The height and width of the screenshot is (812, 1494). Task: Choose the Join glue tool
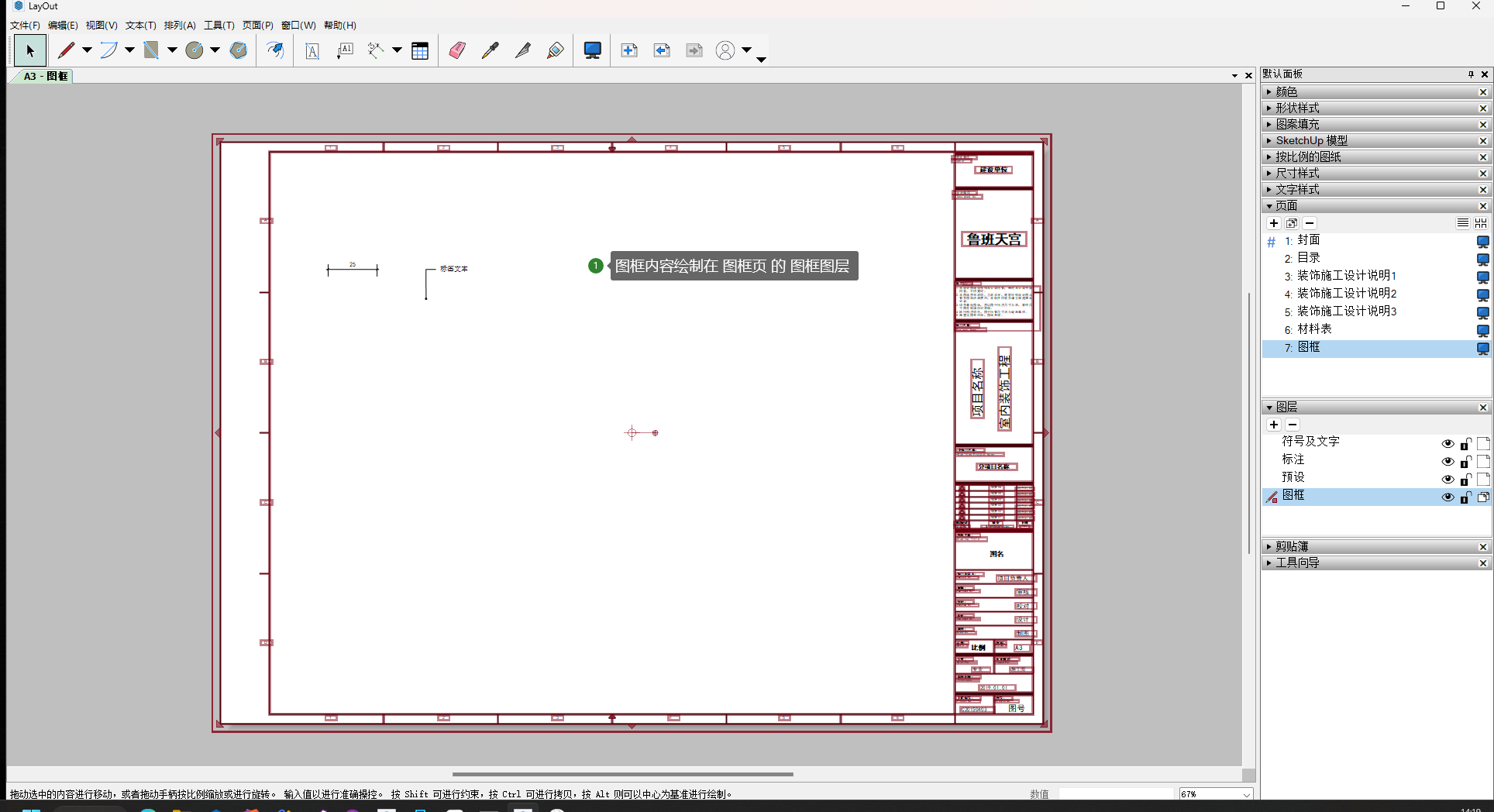[555, 51]
